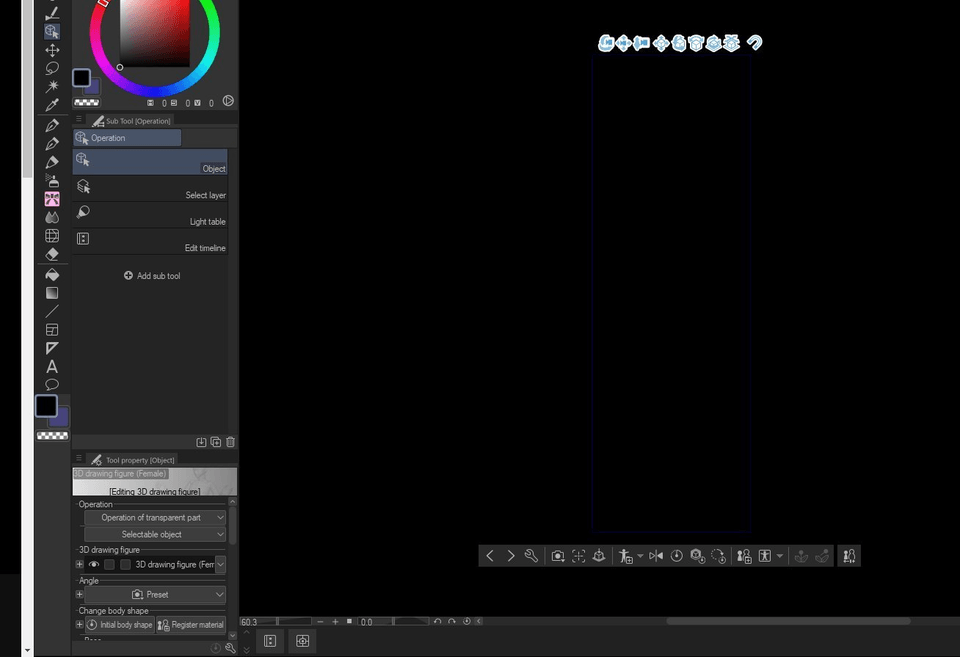The width and height of the screenshot is (960, 657).
Task: Duplicate sub tool icon in Sub Tool footer
Action: [216, 442]
